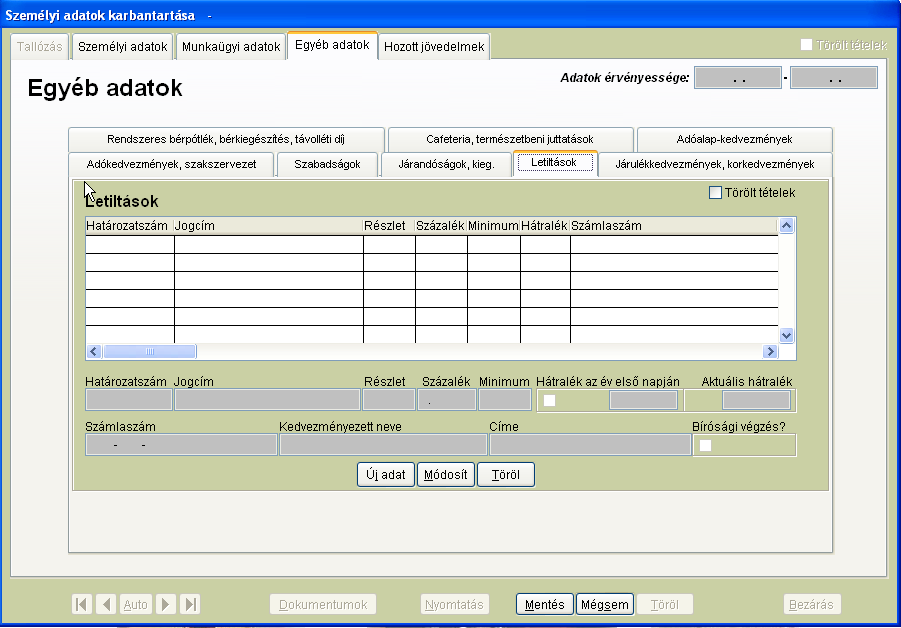Click the Hátralék az év első napján amount field

643,400
